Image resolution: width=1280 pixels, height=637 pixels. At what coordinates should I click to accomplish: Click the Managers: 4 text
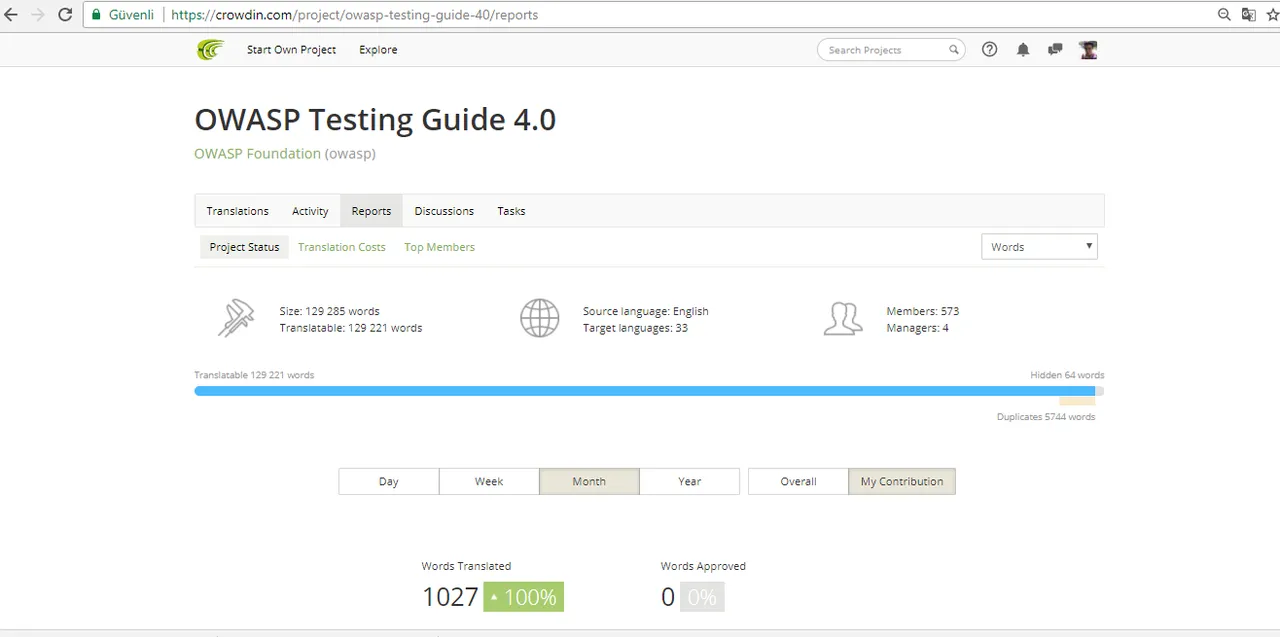click(917, 328)
